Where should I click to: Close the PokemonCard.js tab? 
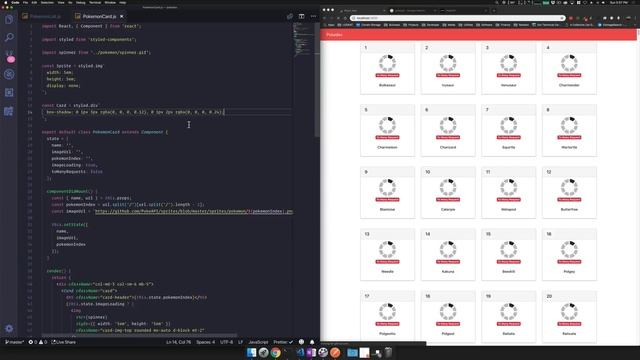[x=122, y=16]
